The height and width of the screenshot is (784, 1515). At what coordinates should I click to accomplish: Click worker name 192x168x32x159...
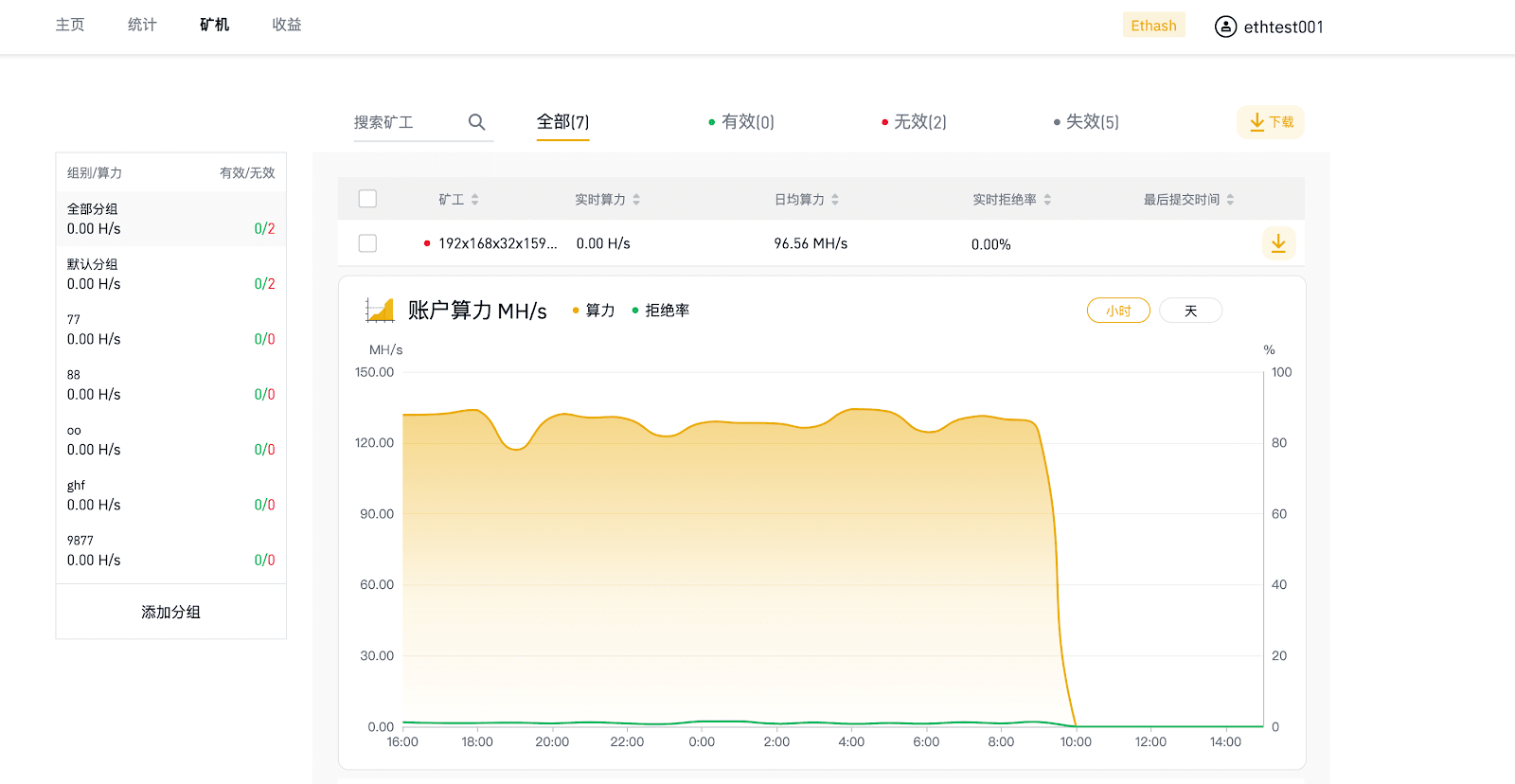pos(497,243)
